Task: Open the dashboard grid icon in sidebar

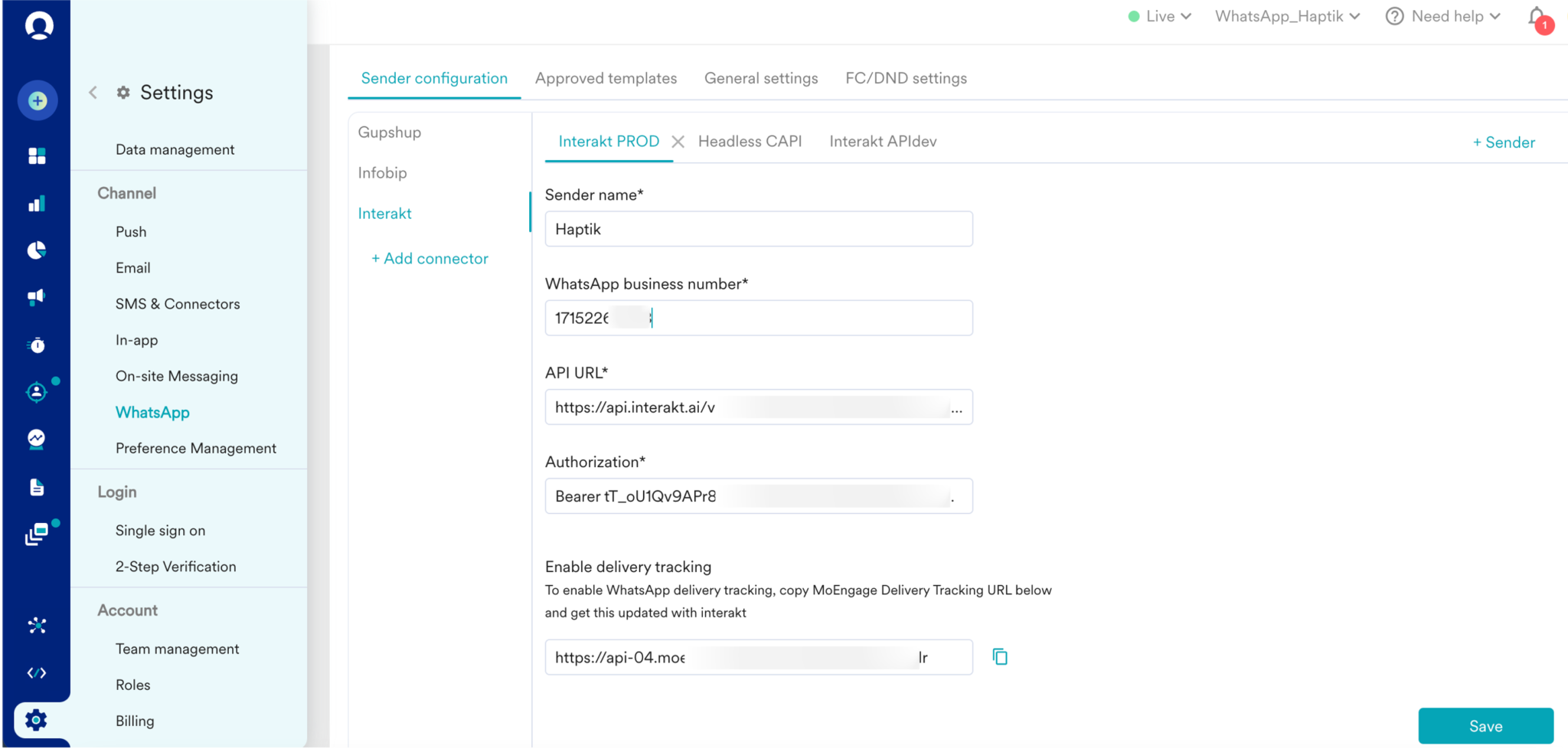Action: tap(37, 155)
